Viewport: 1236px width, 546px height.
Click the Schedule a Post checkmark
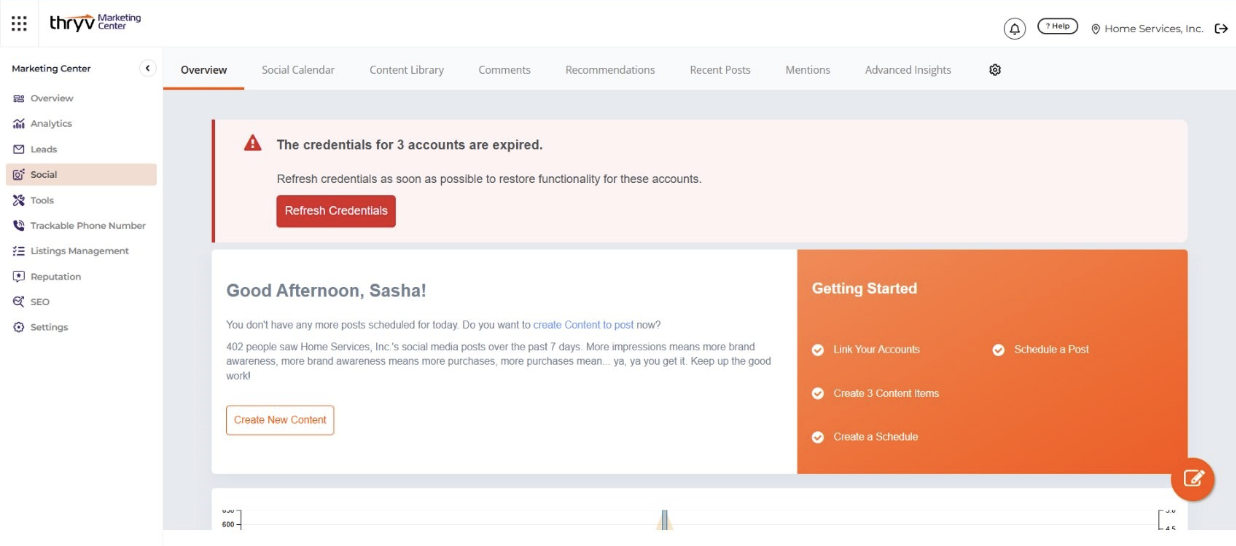coord(998,350)
